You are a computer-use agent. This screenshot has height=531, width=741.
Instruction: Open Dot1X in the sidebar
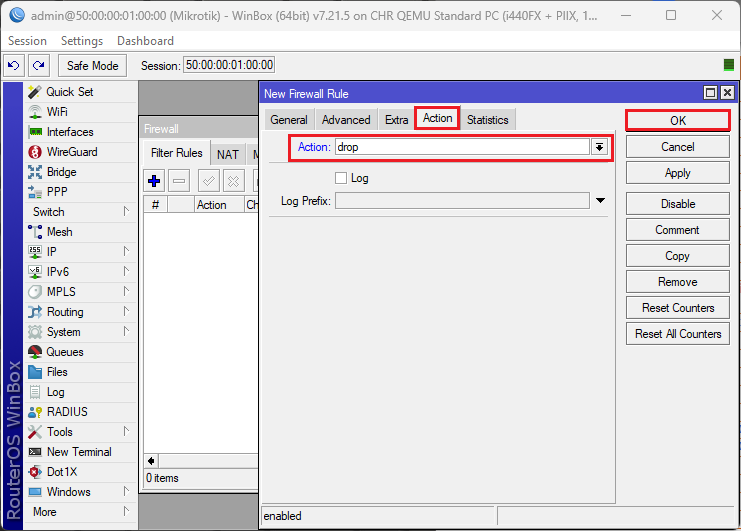tap(81, 472)
